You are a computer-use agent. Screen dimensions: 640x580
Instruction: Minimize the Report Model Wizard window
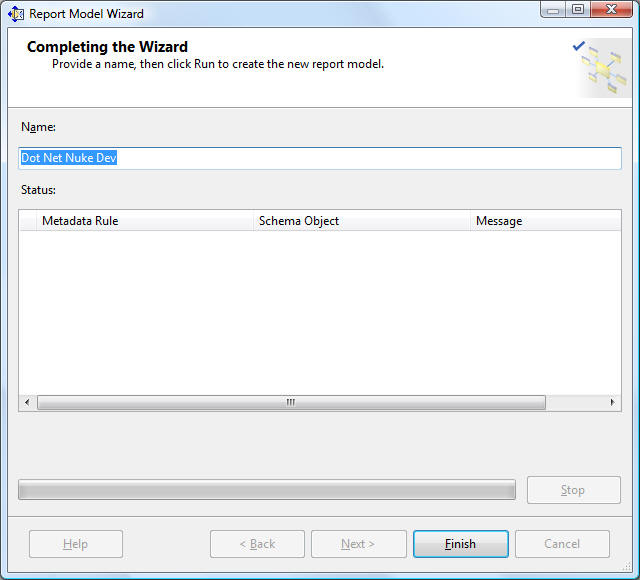pyautogui.click(x=553, y=9)
